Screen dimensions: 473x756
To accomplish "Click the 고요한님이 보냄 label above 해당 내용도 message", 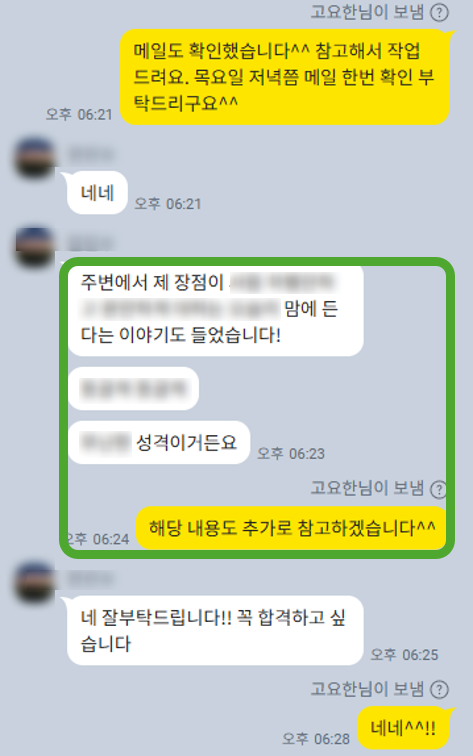I will pyautogui.click(x=367, y=488).
